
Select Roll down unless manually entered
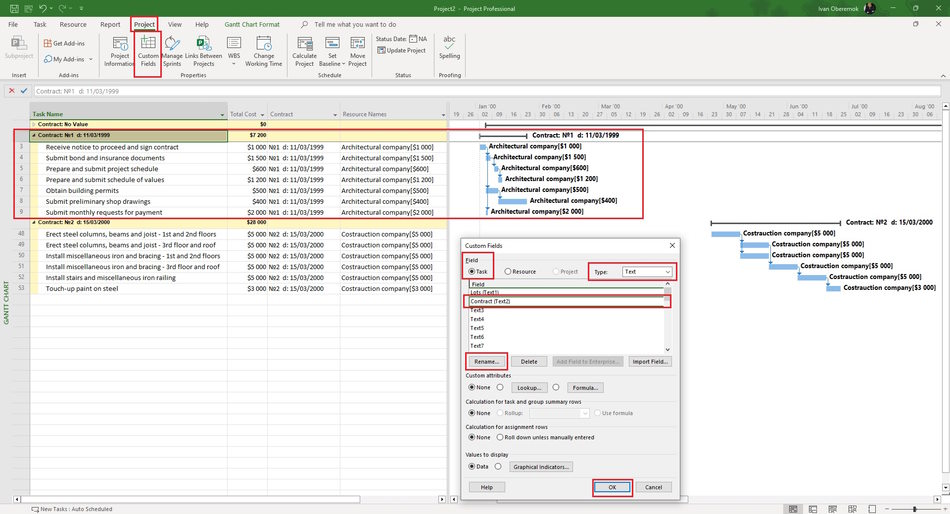point(500,437)
